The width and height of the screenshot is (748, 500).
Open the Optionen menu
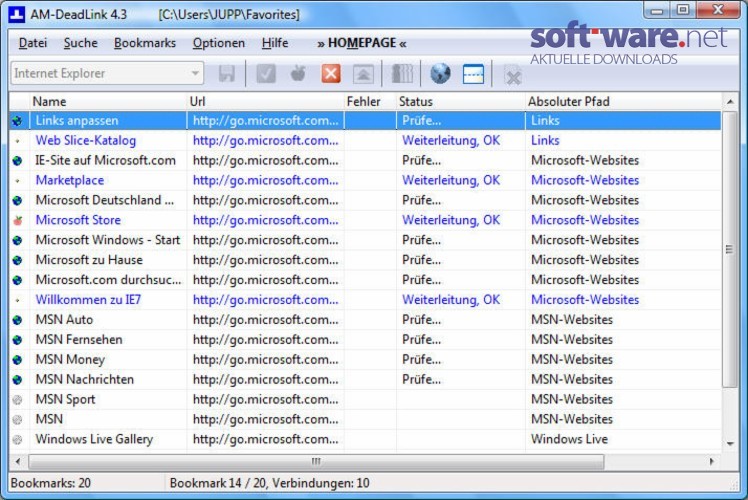218,43
